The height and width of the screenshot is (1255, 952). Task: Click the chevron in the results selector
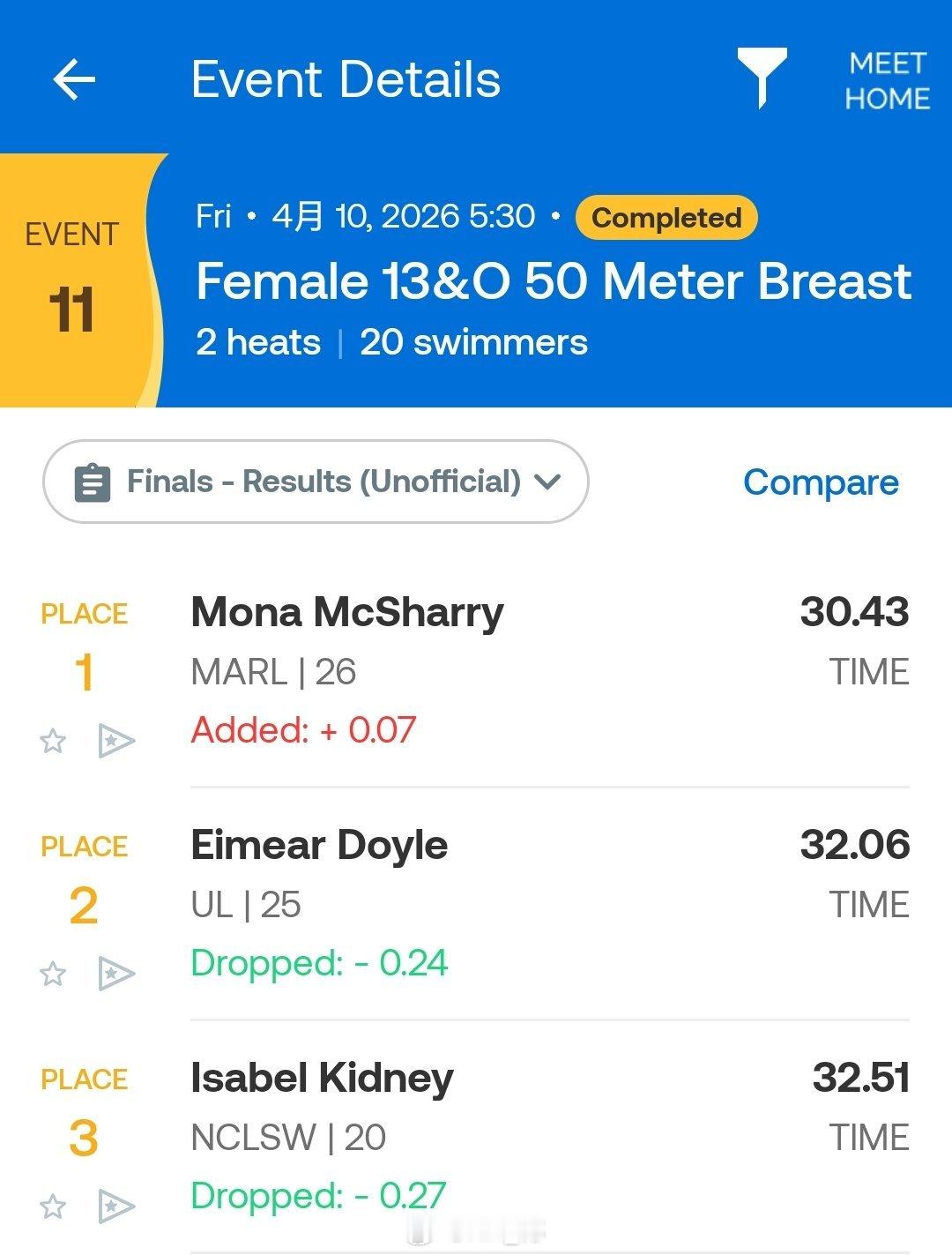(547, 482)
